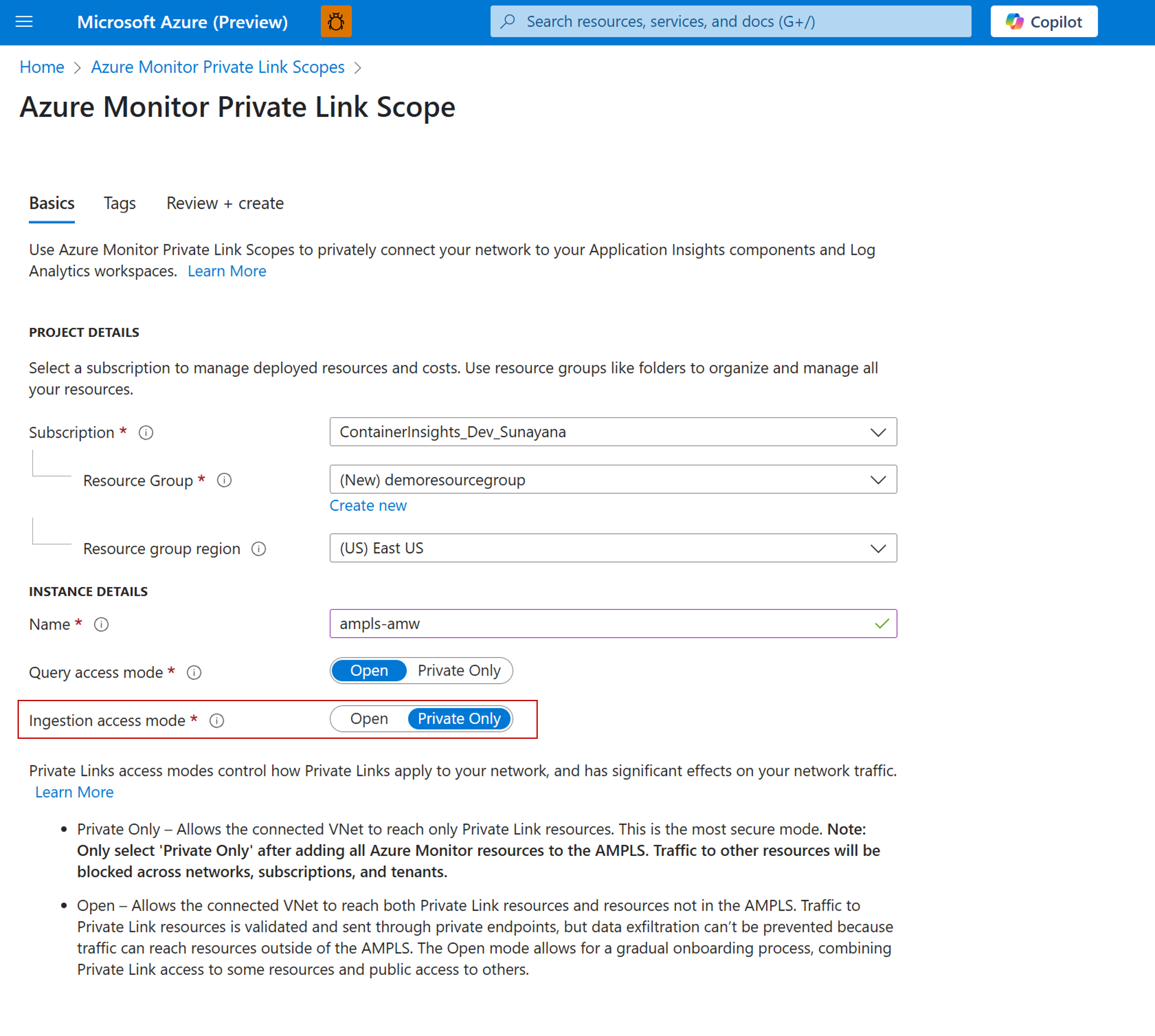Screen dimensions: 1155x1036
Task: Set Ingestion access mode to Open
Action: pos(369,718)
